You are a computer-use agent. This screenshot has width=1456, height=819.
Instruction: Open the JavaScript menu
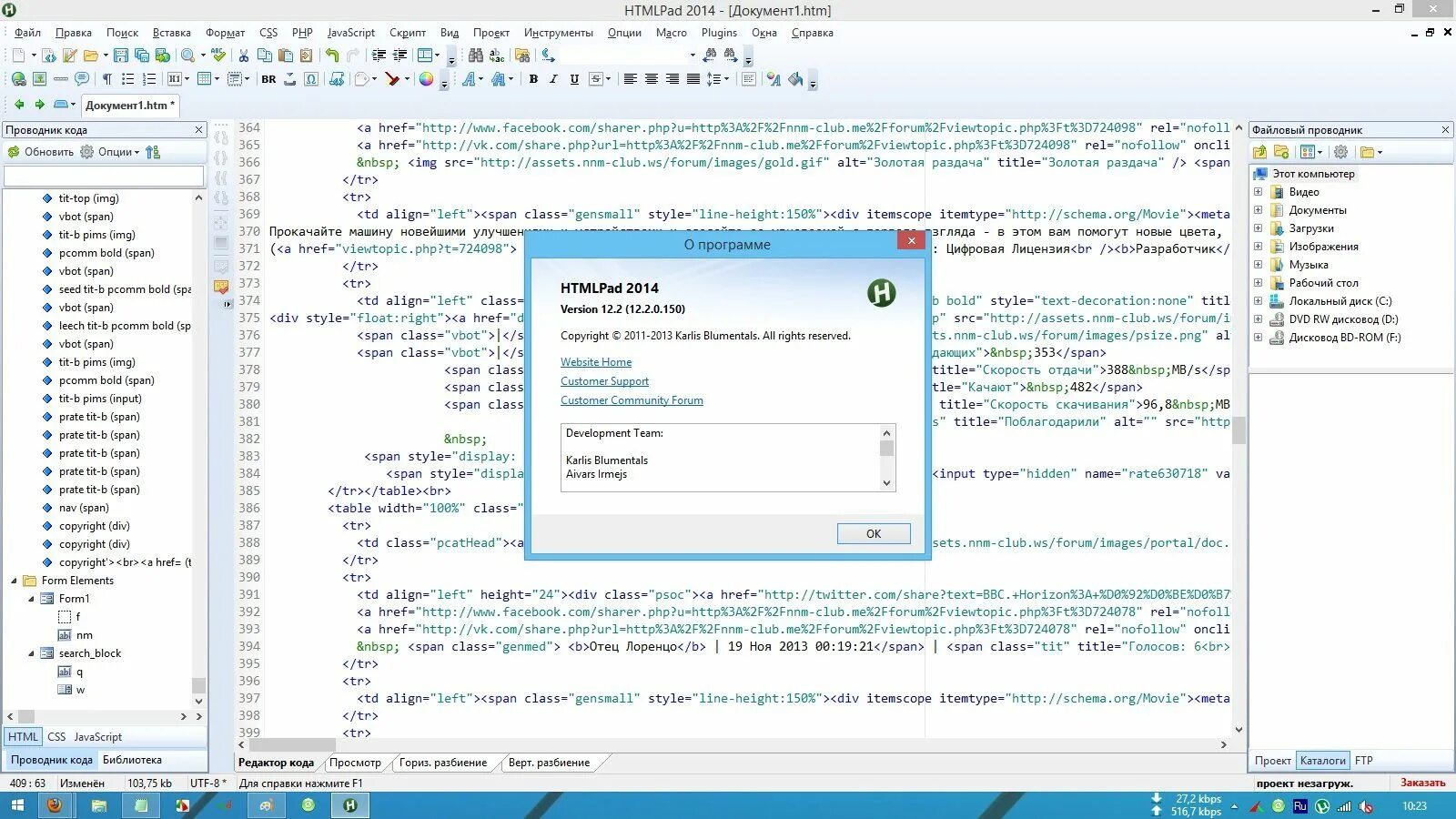coord(350,33)
